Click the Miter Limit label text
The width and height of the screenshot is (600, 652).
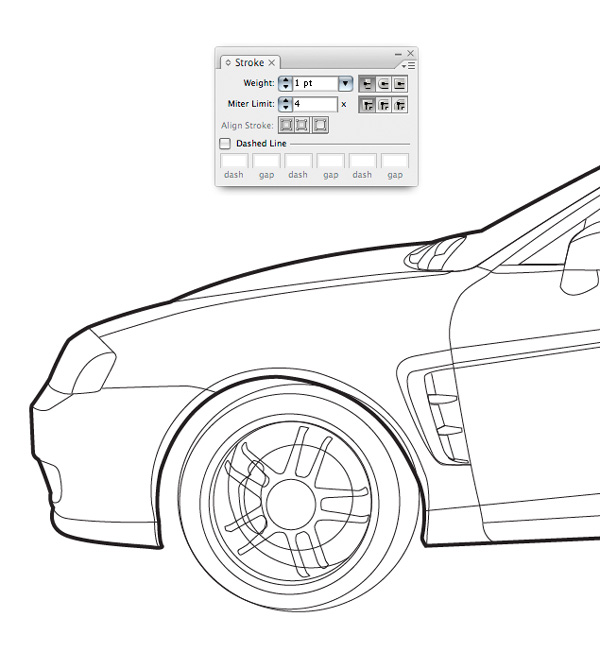(251, 104)
